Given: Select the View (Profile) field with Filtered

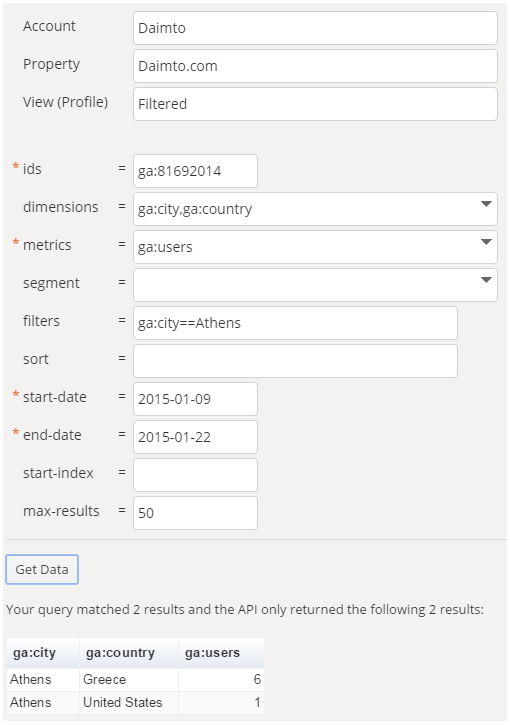Looking at the screenshot, I should click(x=315, y=104).
